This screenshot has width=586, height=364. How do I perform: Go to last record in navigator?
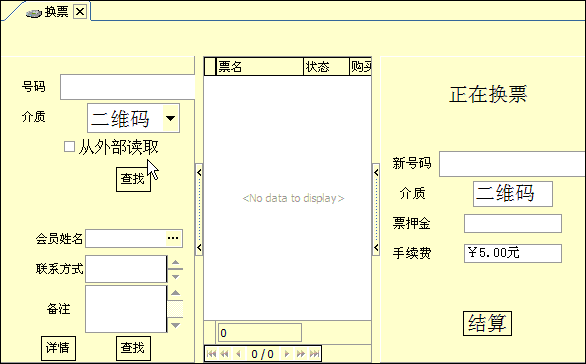tap(314, 354)
